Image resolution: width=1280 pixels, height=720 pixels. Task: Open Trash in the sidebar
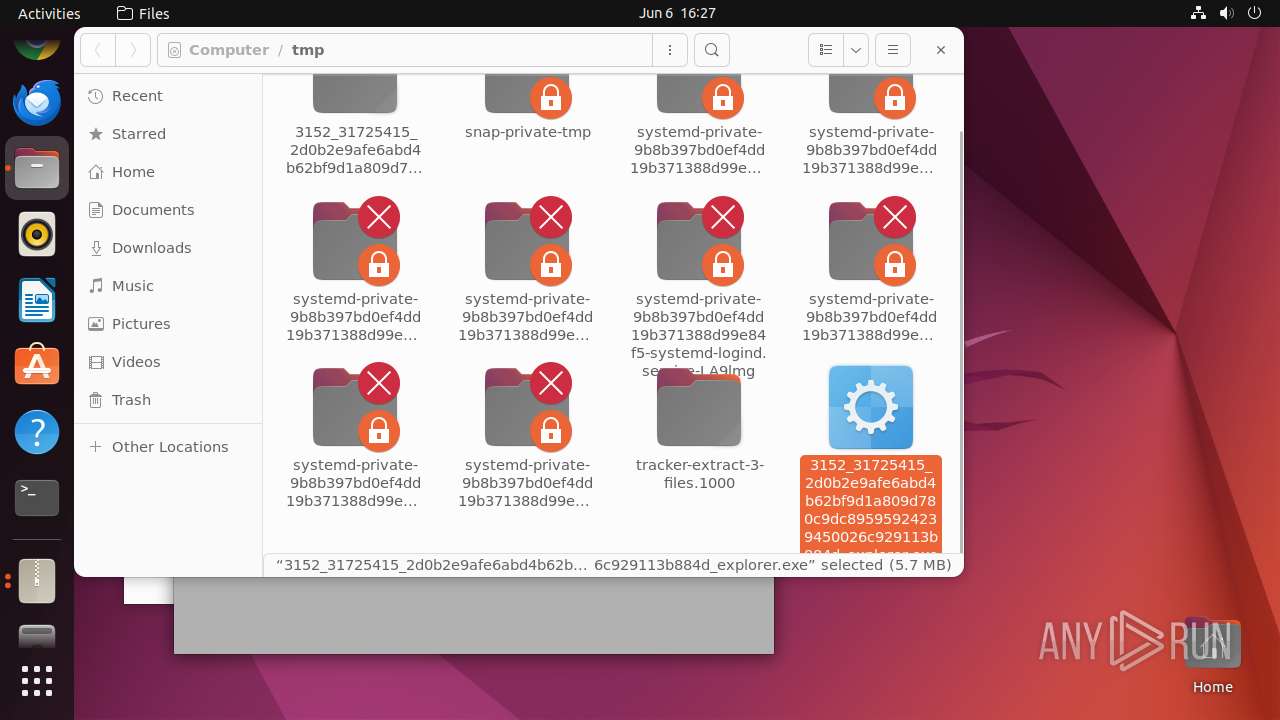pos(168,400)
